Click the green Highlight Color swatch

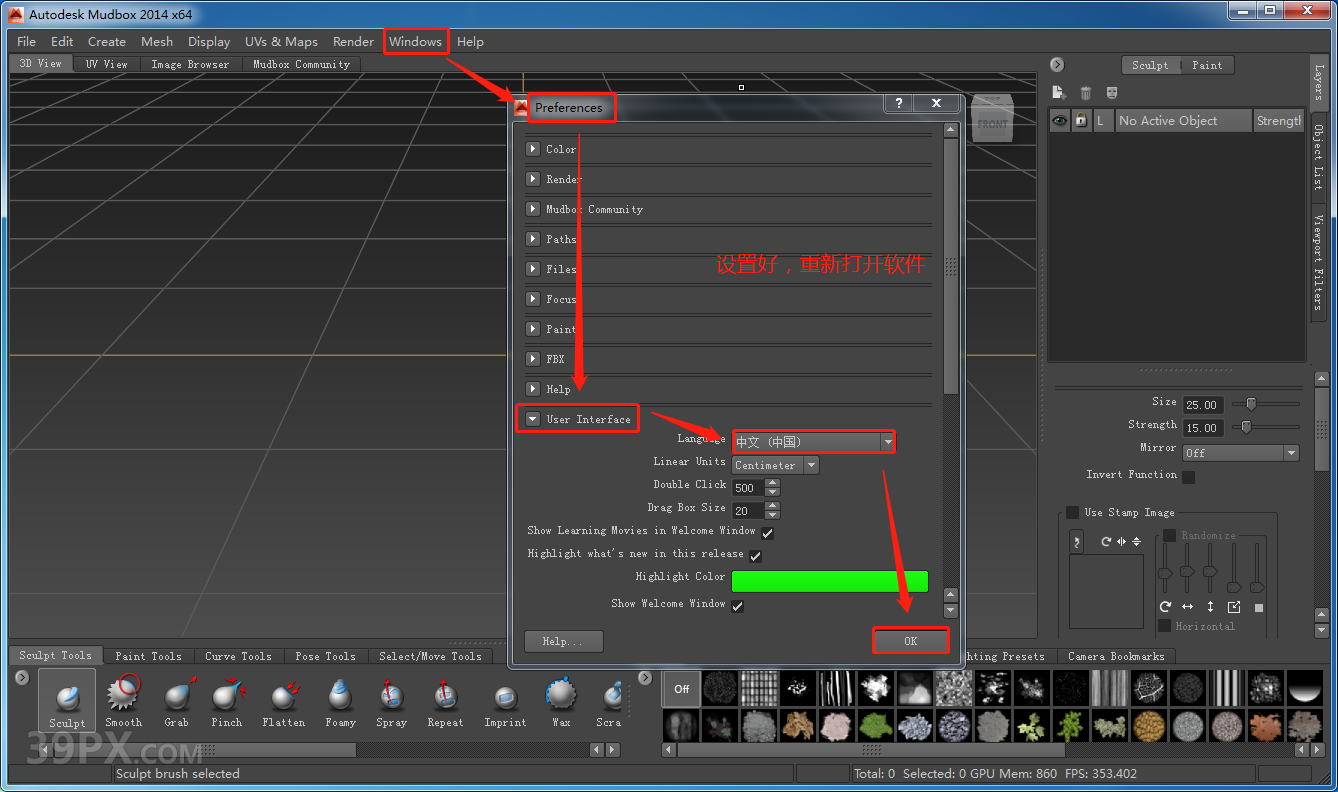(830, 580)
